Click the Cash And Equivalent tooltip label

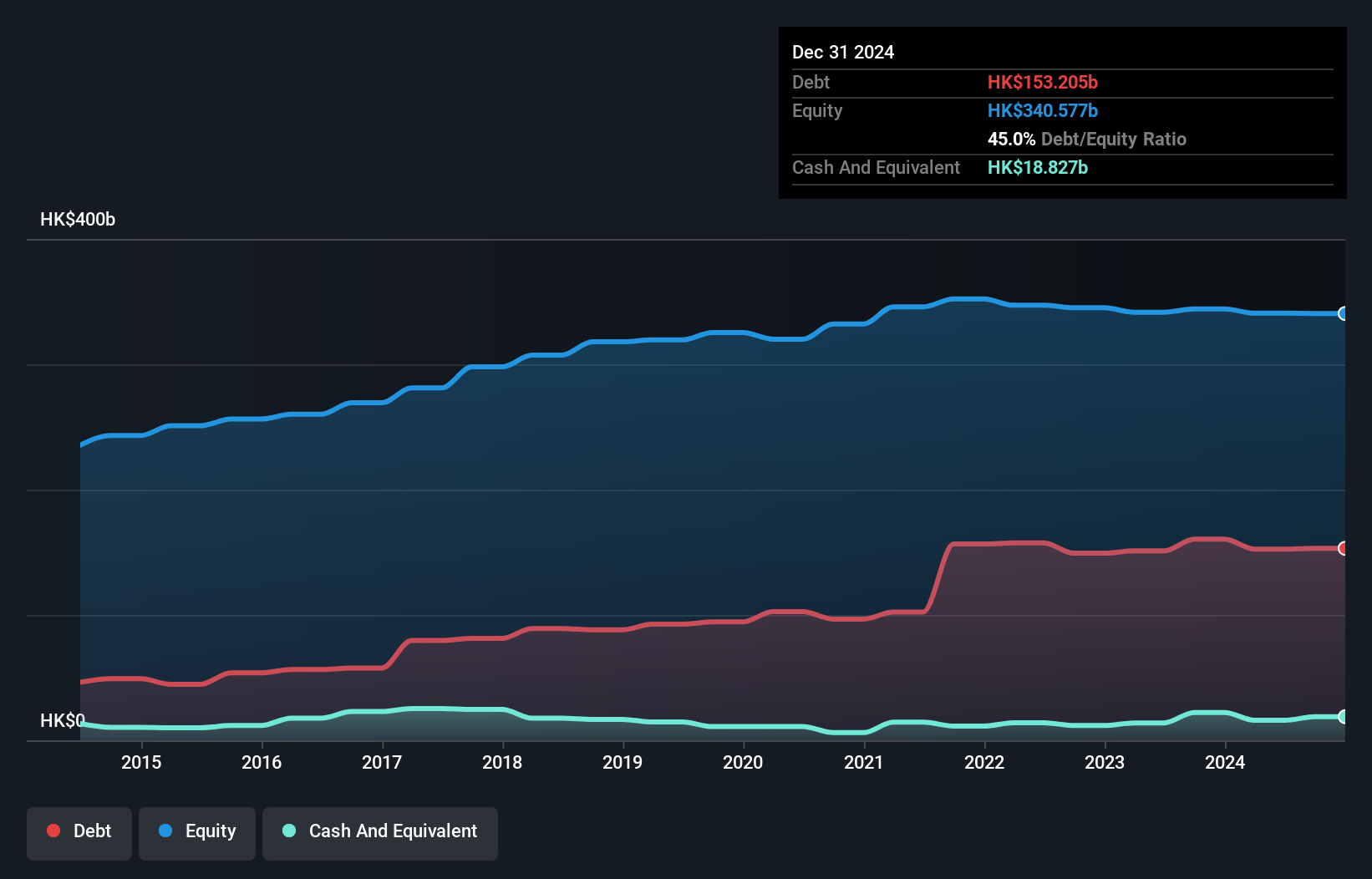click(876, 167)
